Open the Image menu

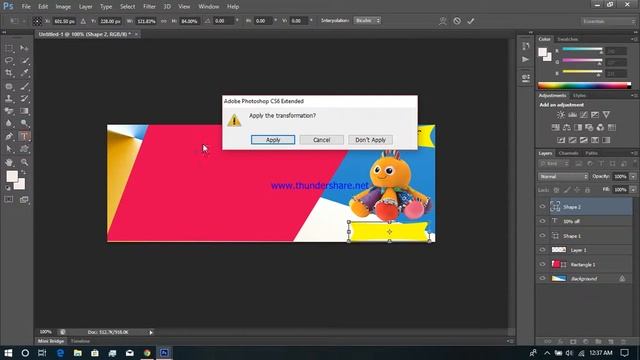(x=63, y=7)
